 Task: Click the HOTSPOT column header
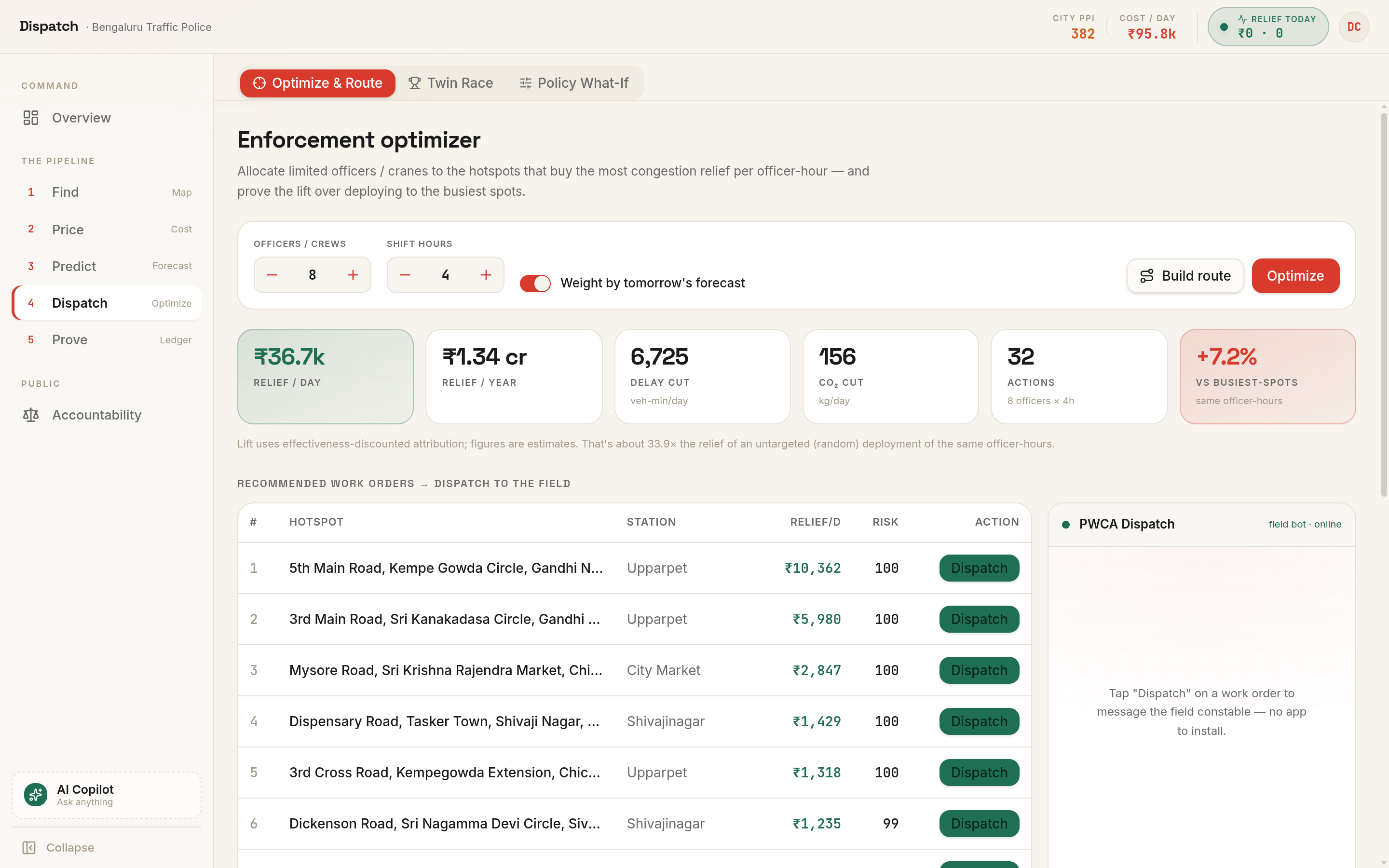316,522
